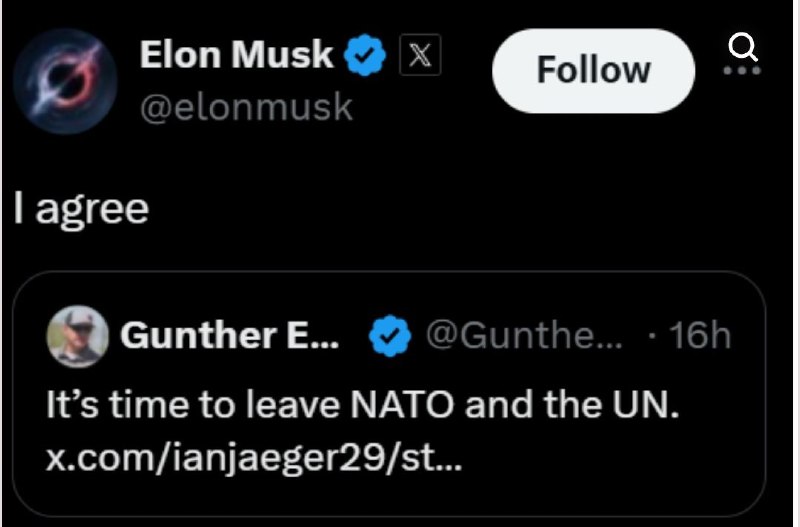Follow Elon Musk with the Follow button
This screenshot has height=527, width=800.
tap(593, 70)
